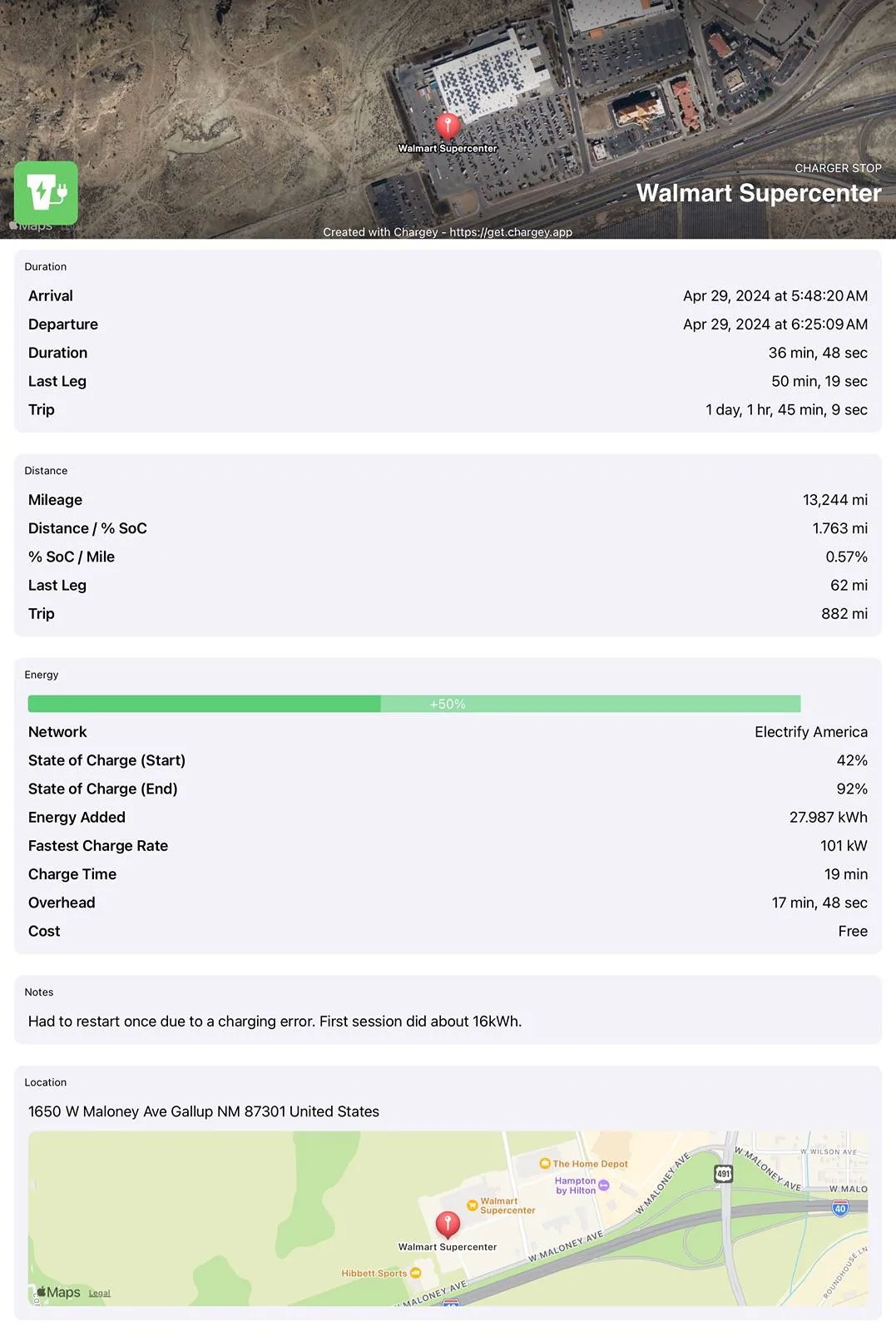This screenshot has width=896, height=1331.
Task: Select the Energy Added row
Action: tap(448, 817)
